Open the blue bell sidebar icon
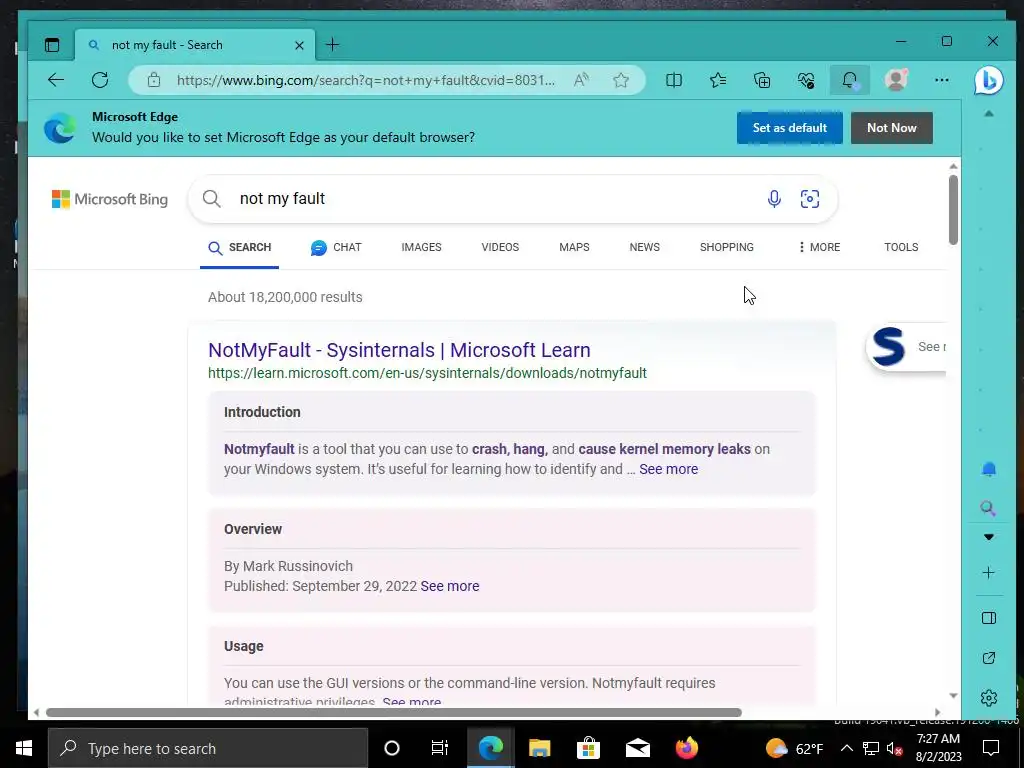Screen dimensions: 1024x768 point(989,470)
